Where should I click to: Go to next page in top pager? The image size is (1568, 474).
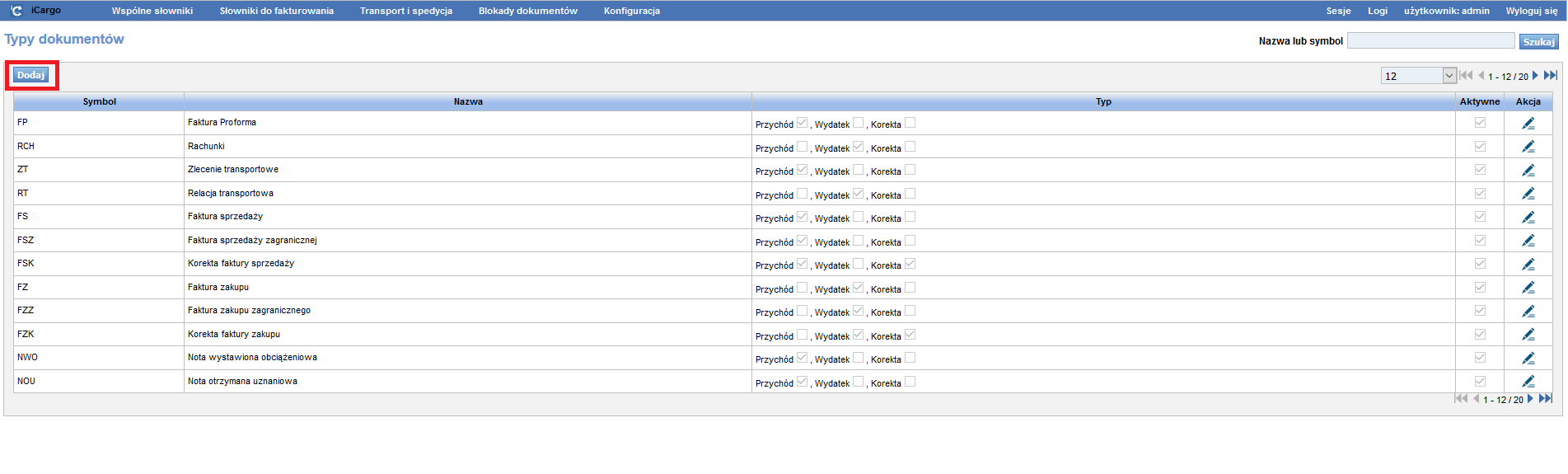1535,76
